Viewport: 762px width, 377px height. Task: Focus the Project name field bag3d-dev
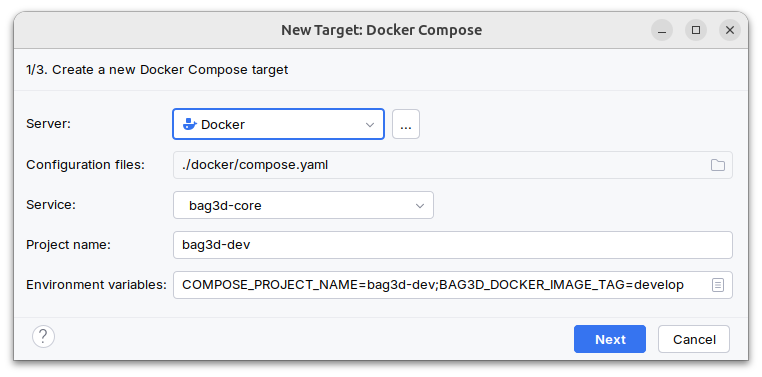(x=452, y=245)
